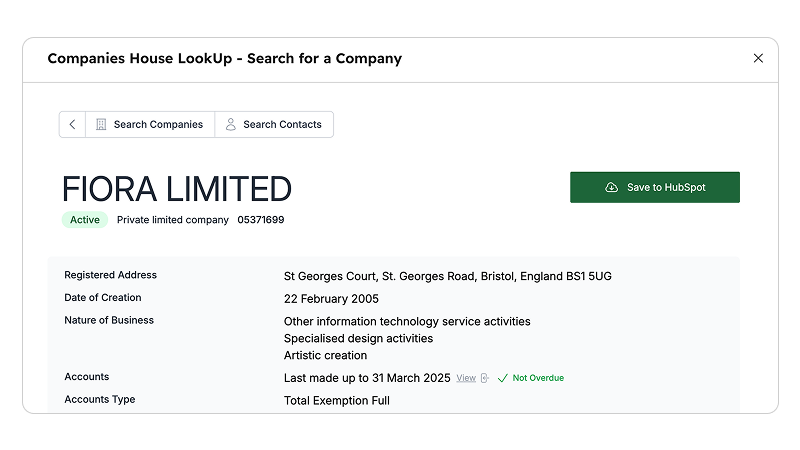Screen dimensions: 800x450
Task: Click the document icon next to View
Action: [x=485, y=378]
